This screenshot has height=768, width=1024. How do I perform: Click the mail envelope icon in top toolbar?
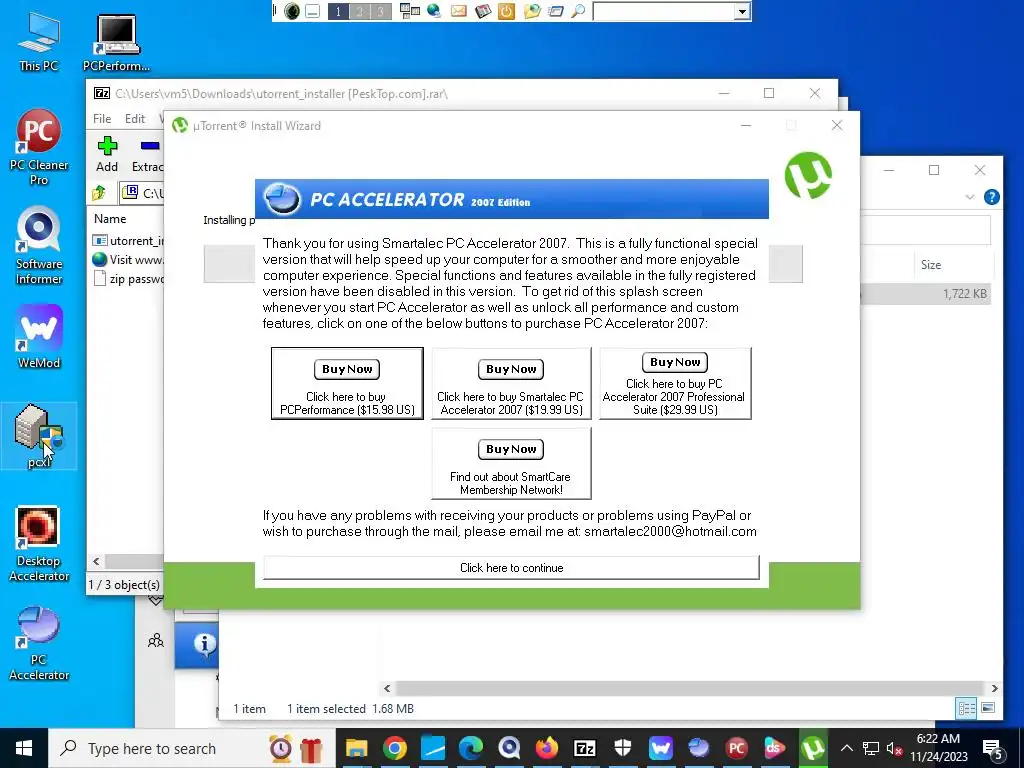(458, 11)
